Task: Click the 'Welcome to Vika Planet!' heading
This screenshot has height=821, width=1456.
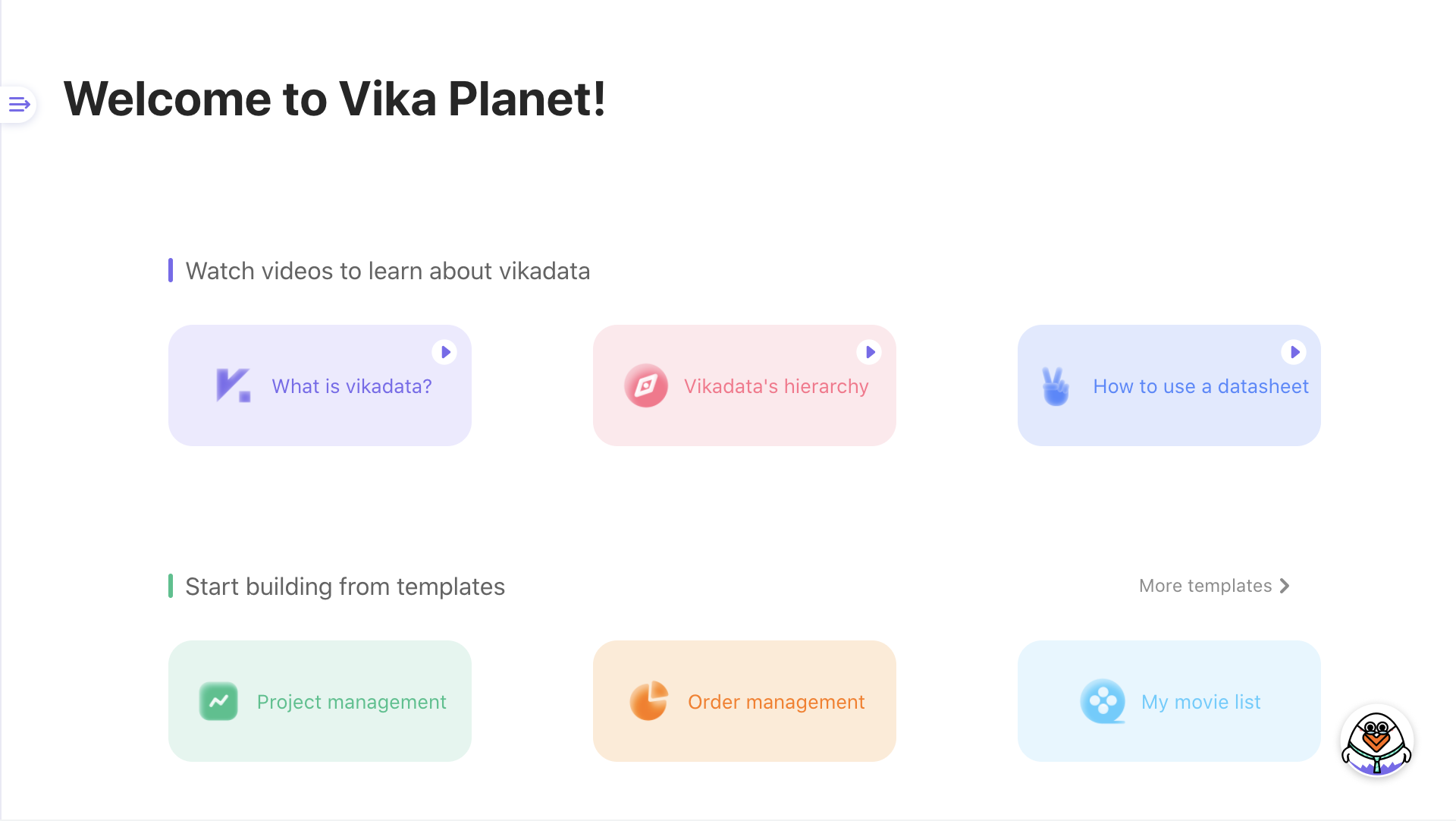Action: pyautogui.click(x=334, y=99)
